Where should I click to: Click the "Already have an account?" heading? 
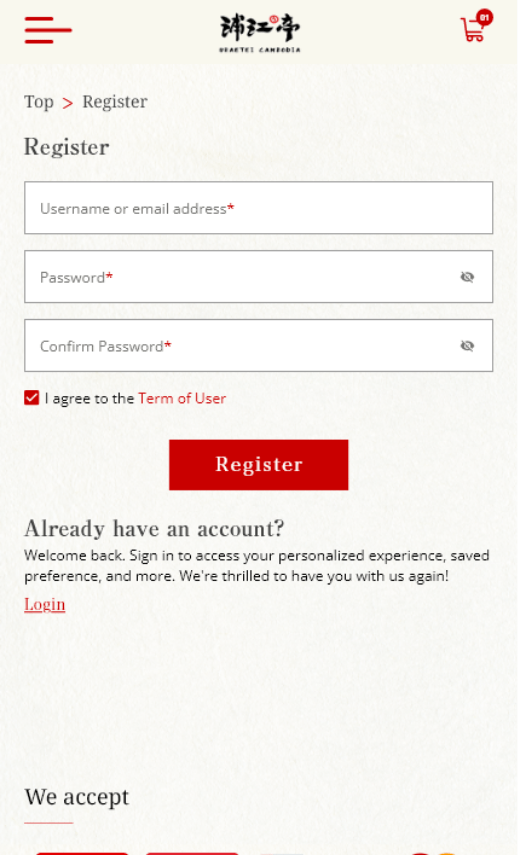click(x=154, y=528)
